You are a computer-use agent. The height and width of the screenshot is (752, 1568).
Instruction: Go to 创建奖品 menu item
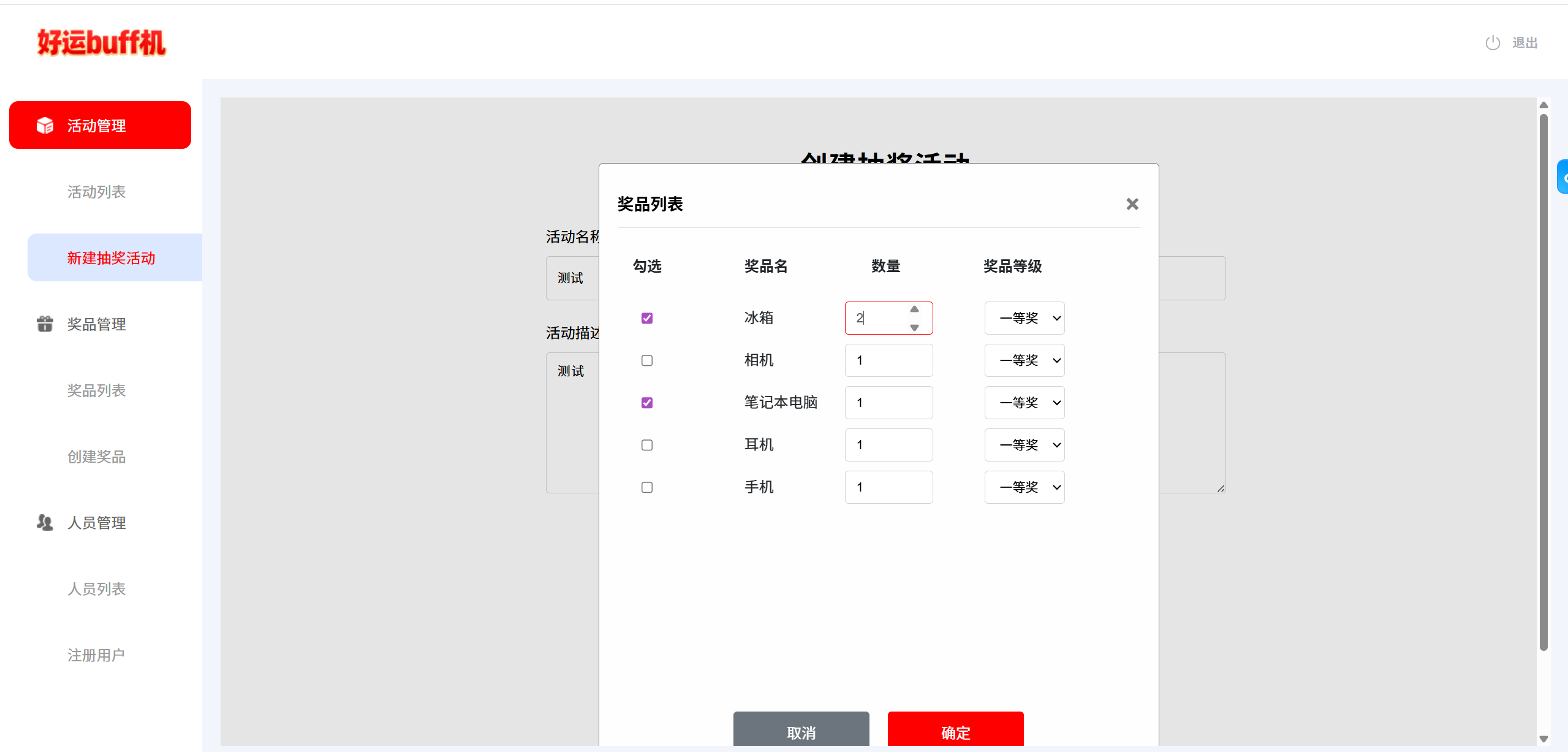click(x=96, y=457)
